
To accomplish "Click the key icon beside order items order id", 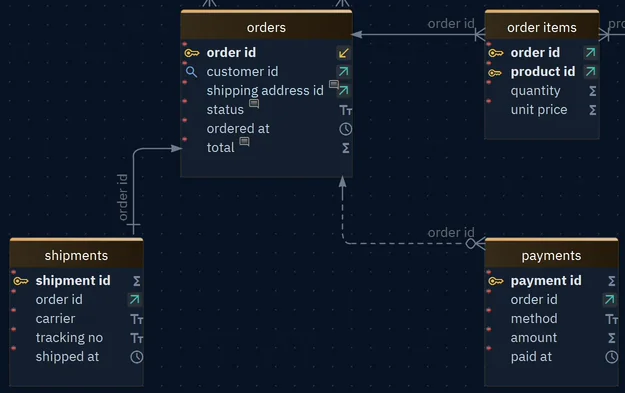I will pyautogui.click(x=496, y=53).
